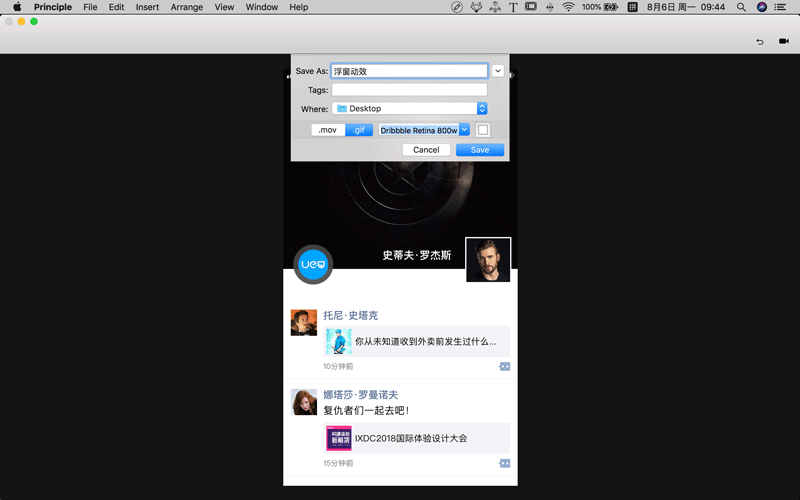Expand the save dialog with the chevron button

tap(498, 71)
